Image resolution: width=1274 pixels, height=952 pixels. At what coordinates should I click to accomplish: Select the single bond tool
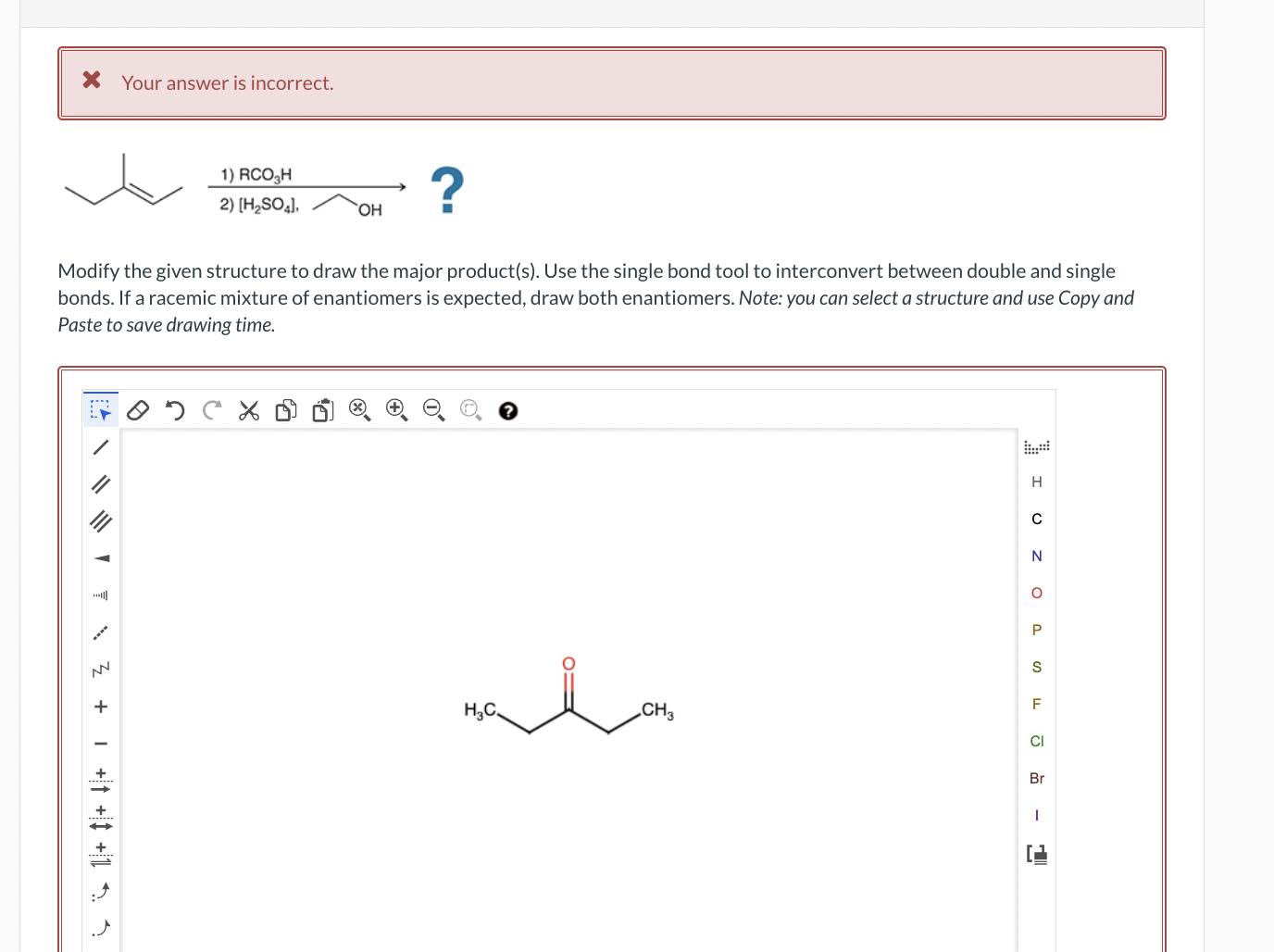[x=100, y=446]
